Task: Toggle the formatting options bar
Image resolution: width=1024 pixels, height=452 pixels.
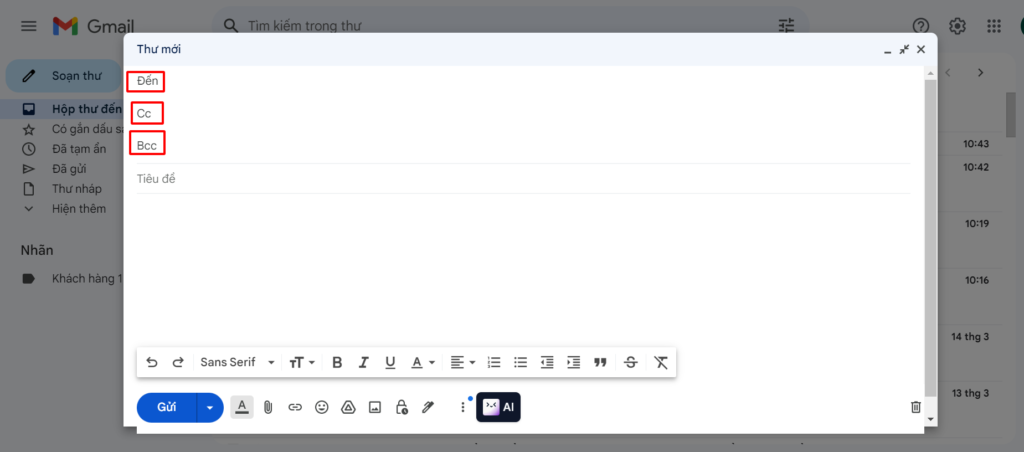Action: pyautogui.click(x=242, y=407)
